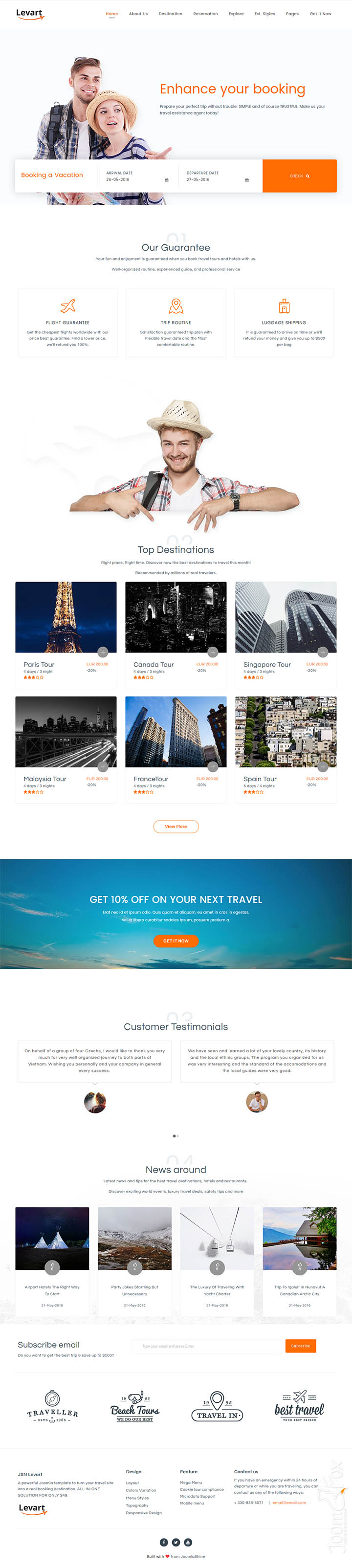Click the Trip Routine map pin icon
This screenshot has height=1568, width=352.
[176, 305]
